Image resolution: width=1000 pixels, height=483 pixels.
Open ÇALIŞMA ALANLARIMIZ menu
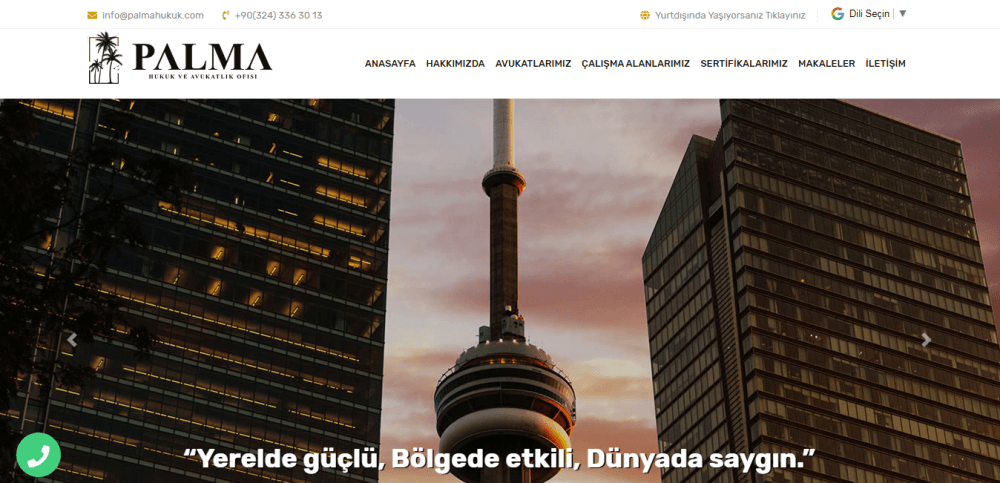636,64
